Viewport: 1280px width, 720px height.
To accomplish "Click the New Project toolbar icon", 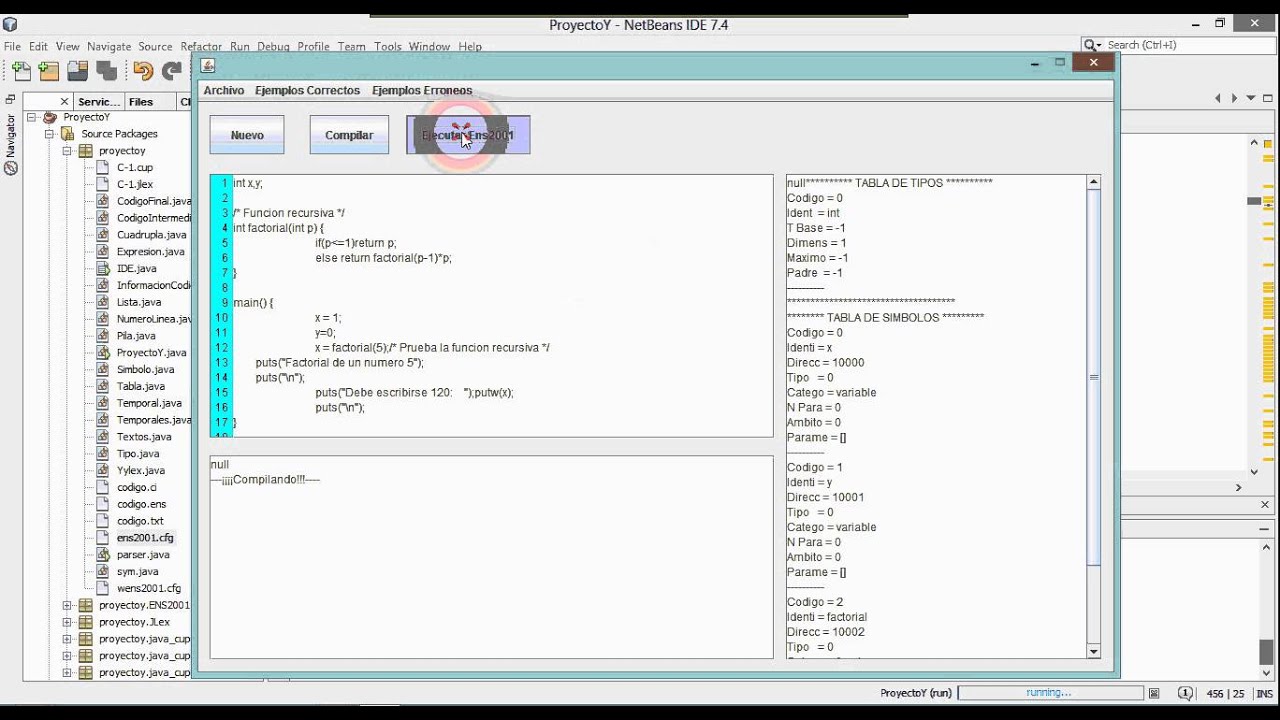I will tap(49, 71).
